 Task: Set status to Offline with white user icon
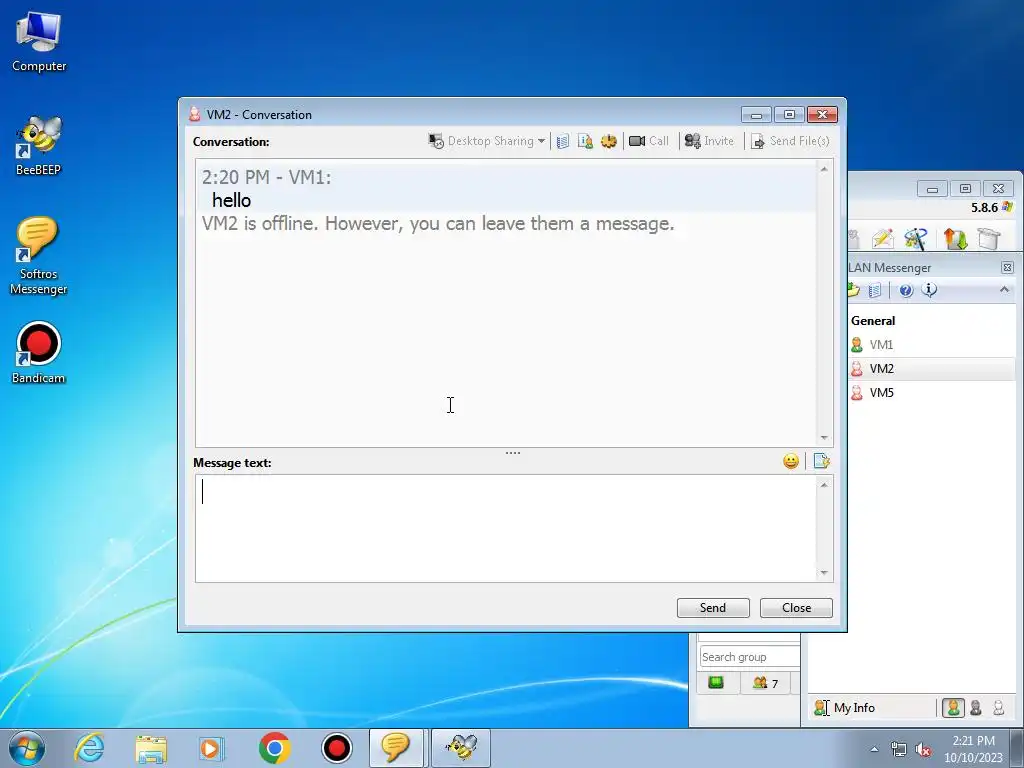tap(999, 708)
